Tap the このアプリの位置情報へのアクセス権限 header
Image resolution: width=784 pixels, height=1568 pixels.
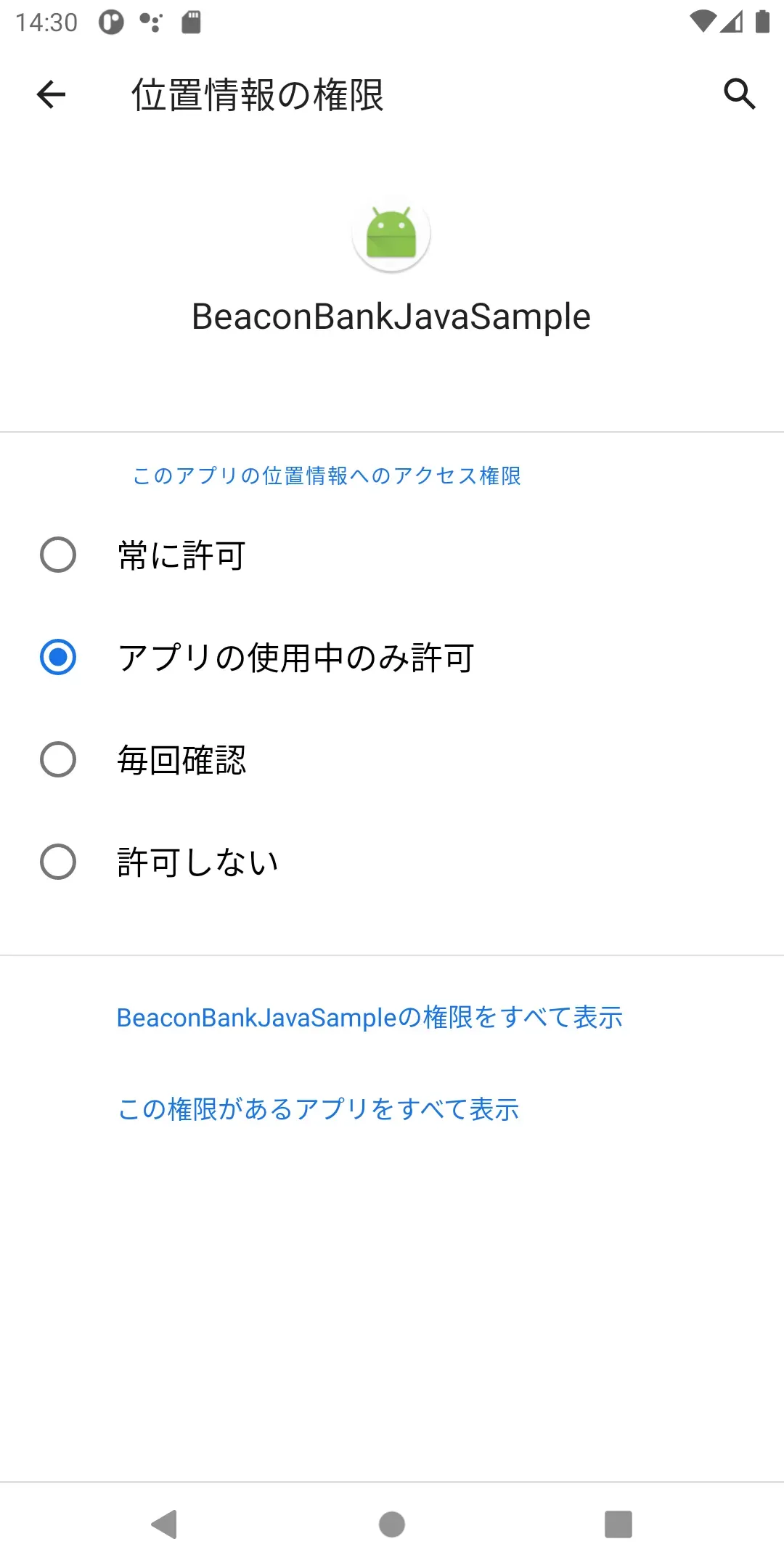327,476
